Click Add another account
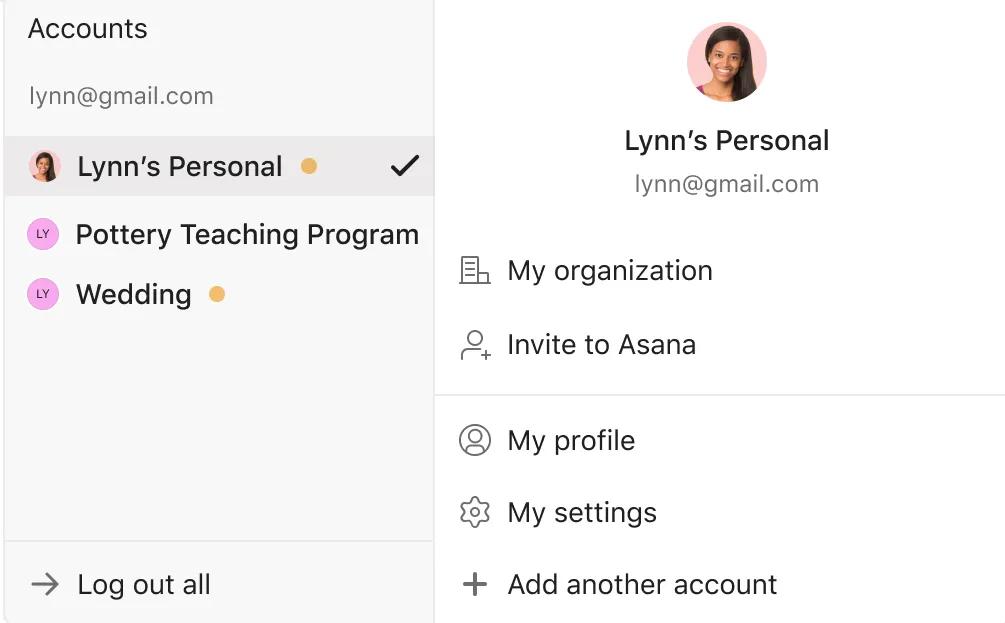The width and height of the screenshot is (1005, 623). tap(642, 585)
